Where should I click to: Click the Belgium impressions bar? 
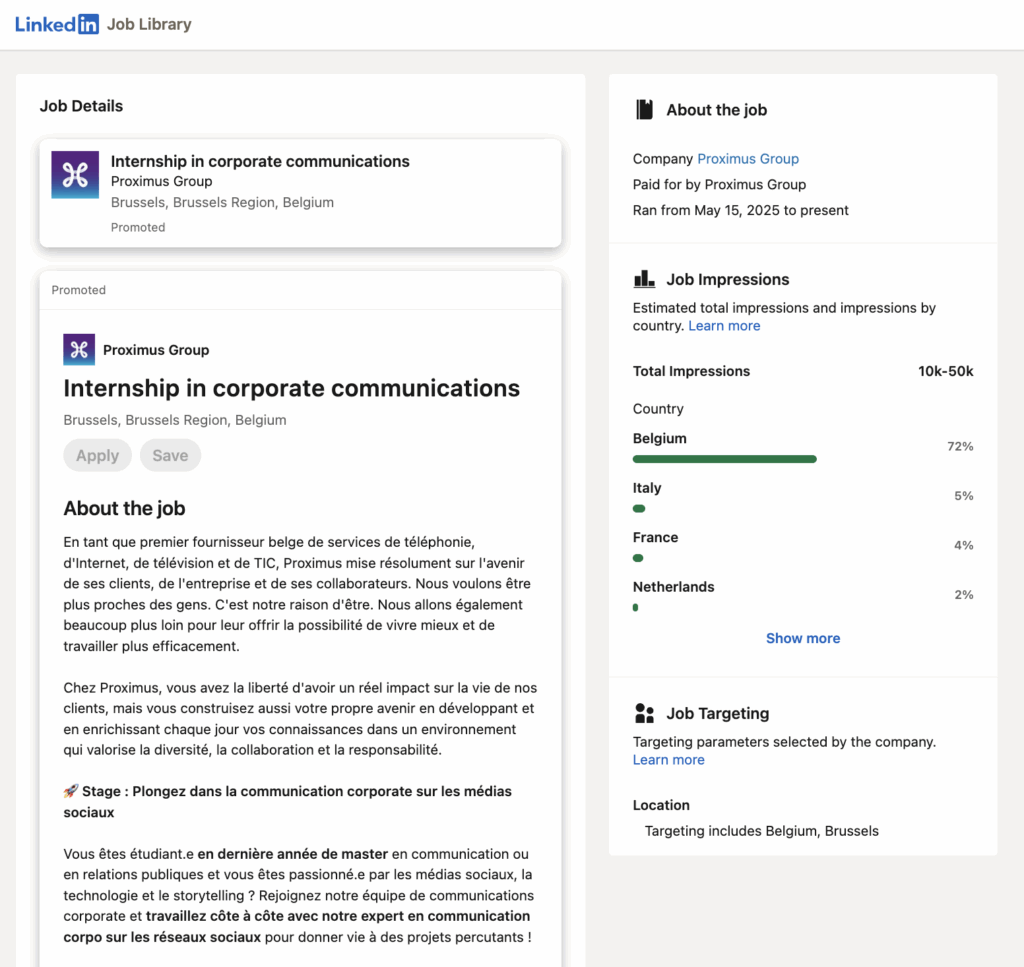725,459
